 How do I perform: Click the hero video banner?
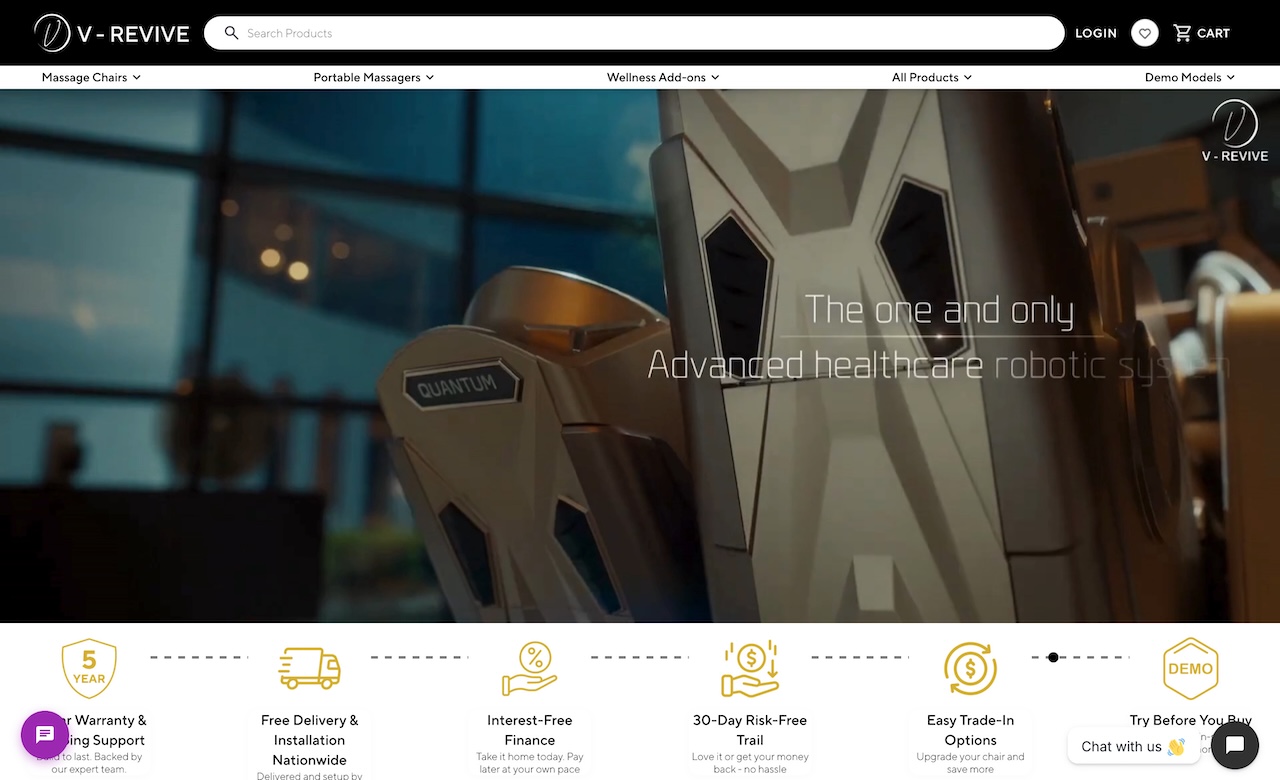point(640,356)
